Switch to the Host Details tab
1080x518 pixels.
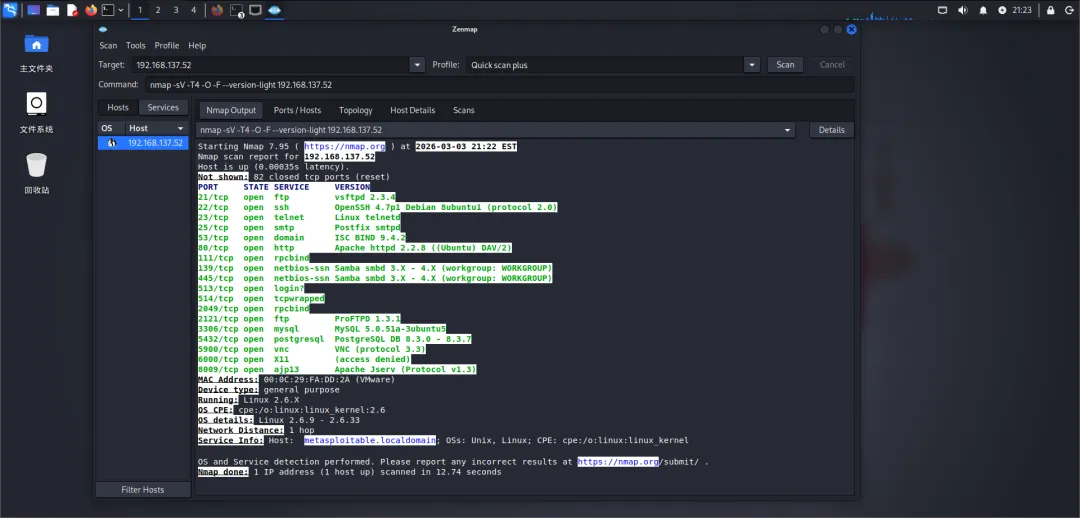(413, 110)
